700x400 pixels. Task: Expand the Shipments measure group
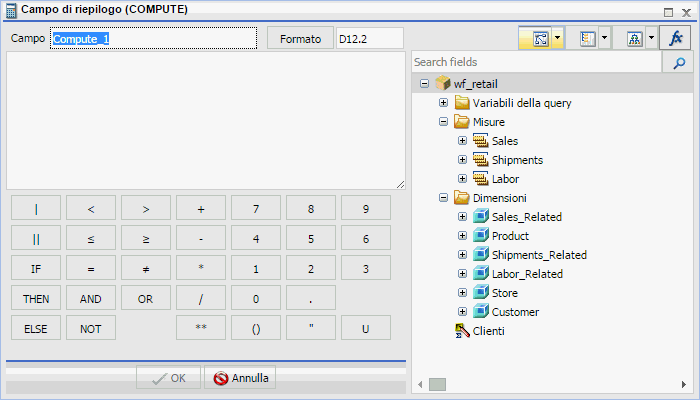pyautogui.click(x=462, y=159)
